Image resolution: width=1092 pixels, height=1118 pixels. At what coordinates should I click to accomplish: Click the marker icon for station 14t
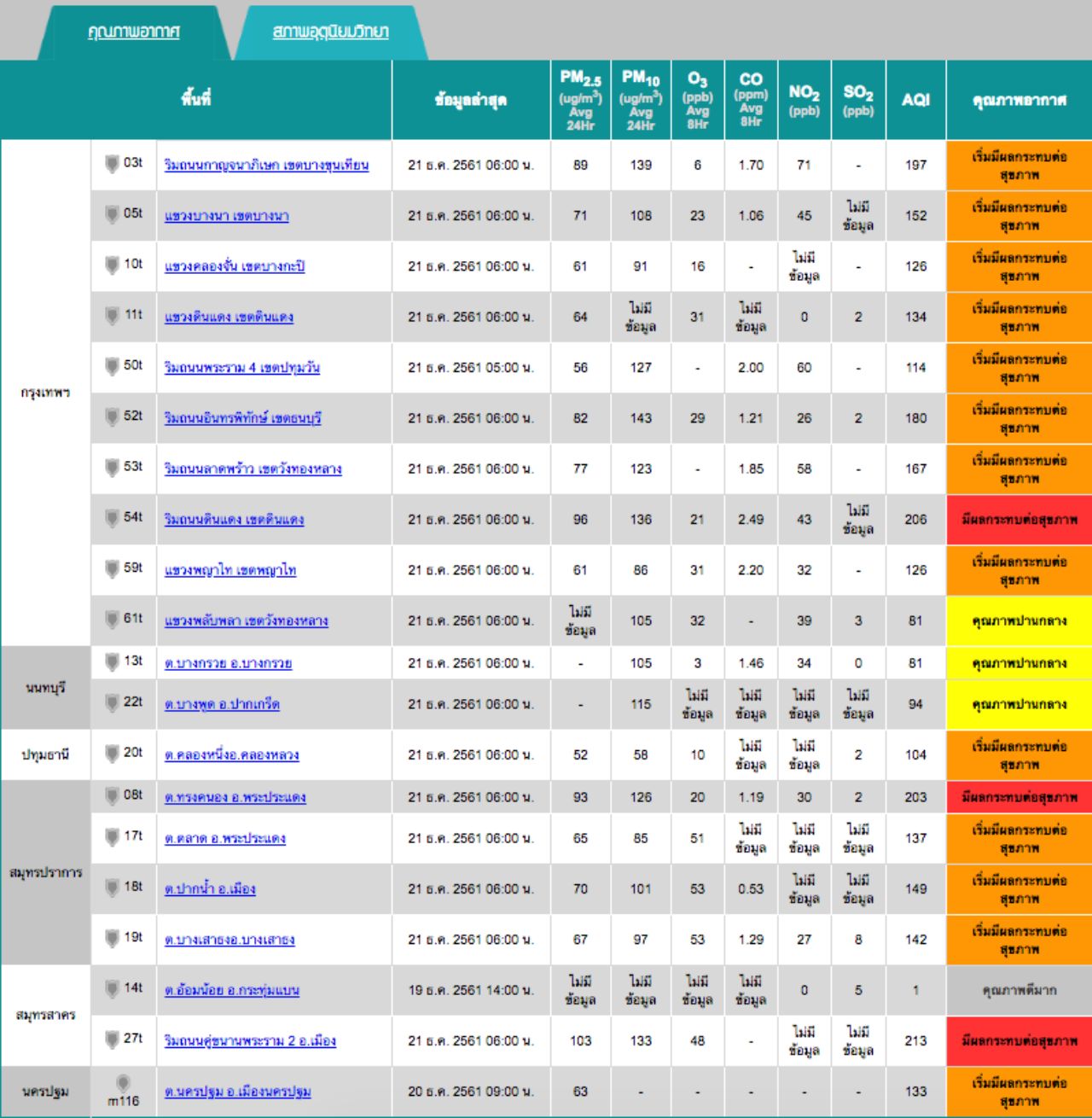tap(111, 988)
